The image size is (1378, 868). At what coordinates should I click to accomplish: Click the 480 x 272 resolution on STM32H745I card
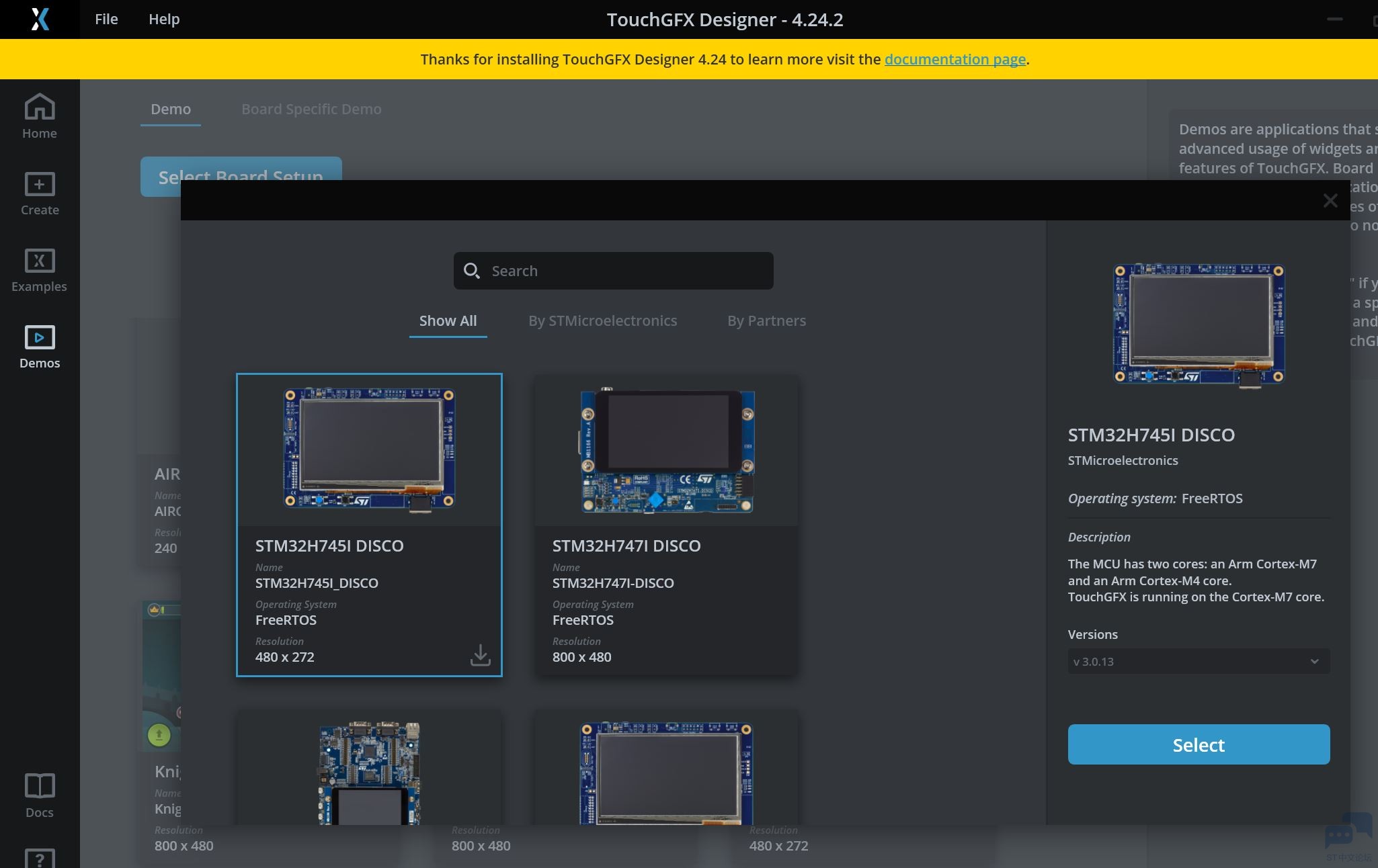click(285, 657)
